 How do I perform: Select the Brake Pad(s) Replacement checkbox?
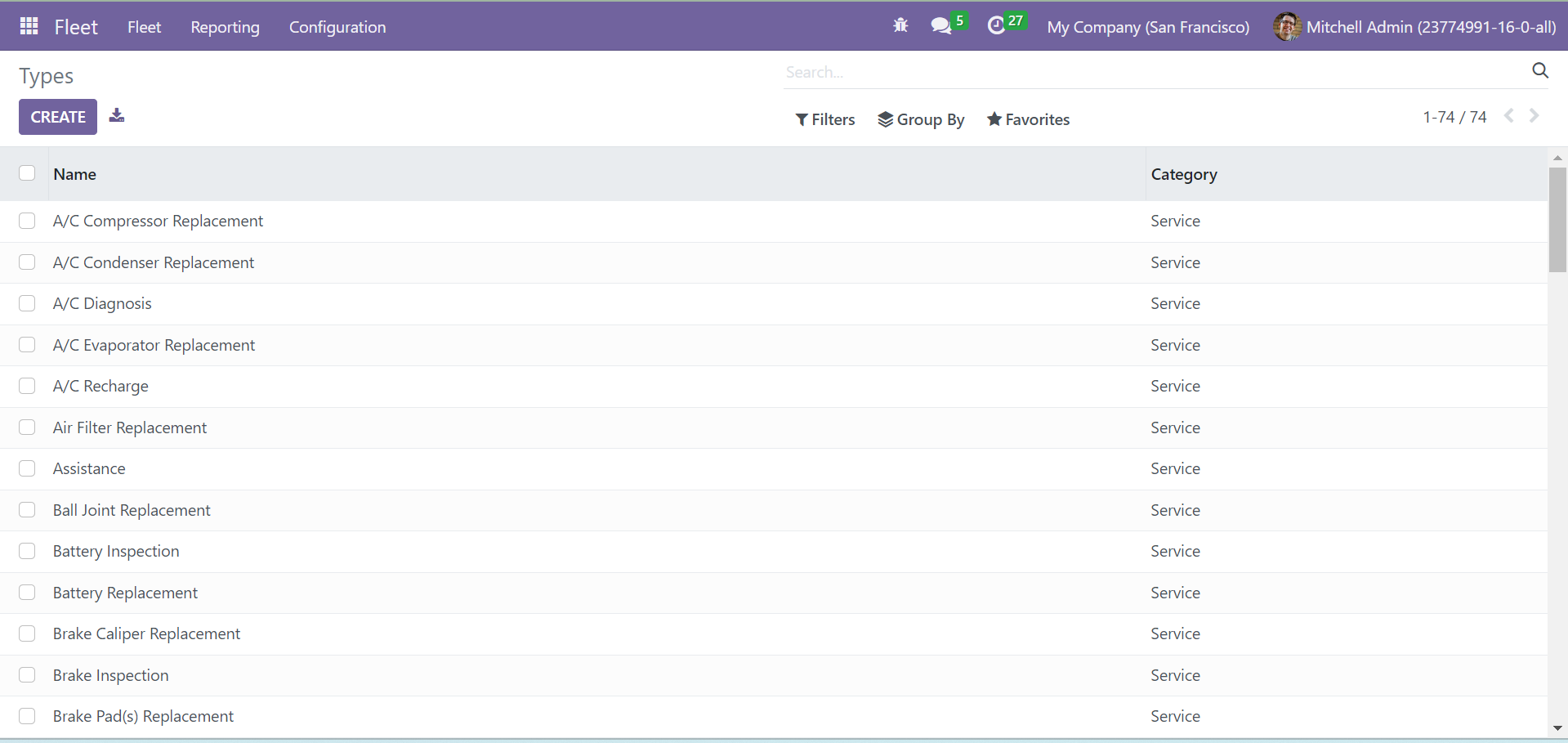[x=27, y=716]
